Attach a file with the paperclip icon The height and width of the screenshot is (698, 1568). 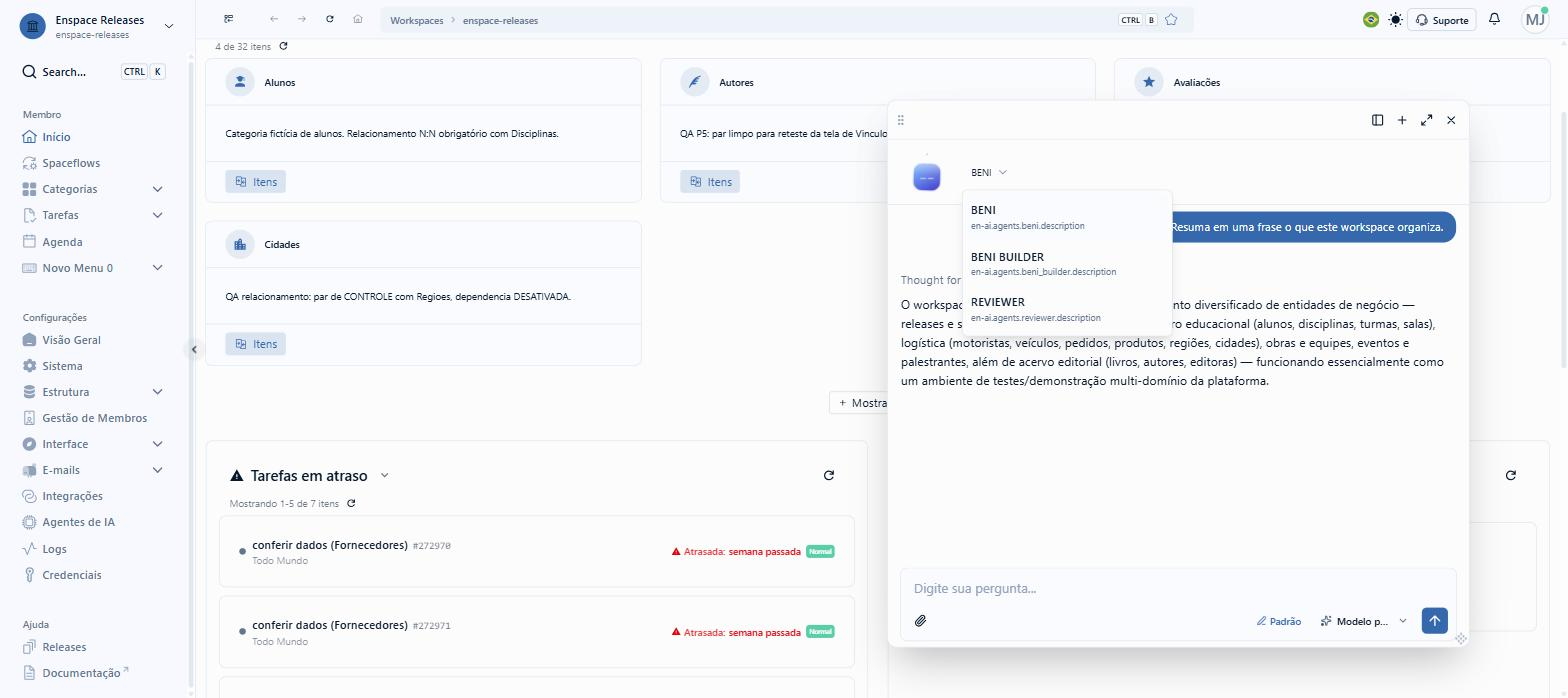pyautogui.click(x=921, y=621)
